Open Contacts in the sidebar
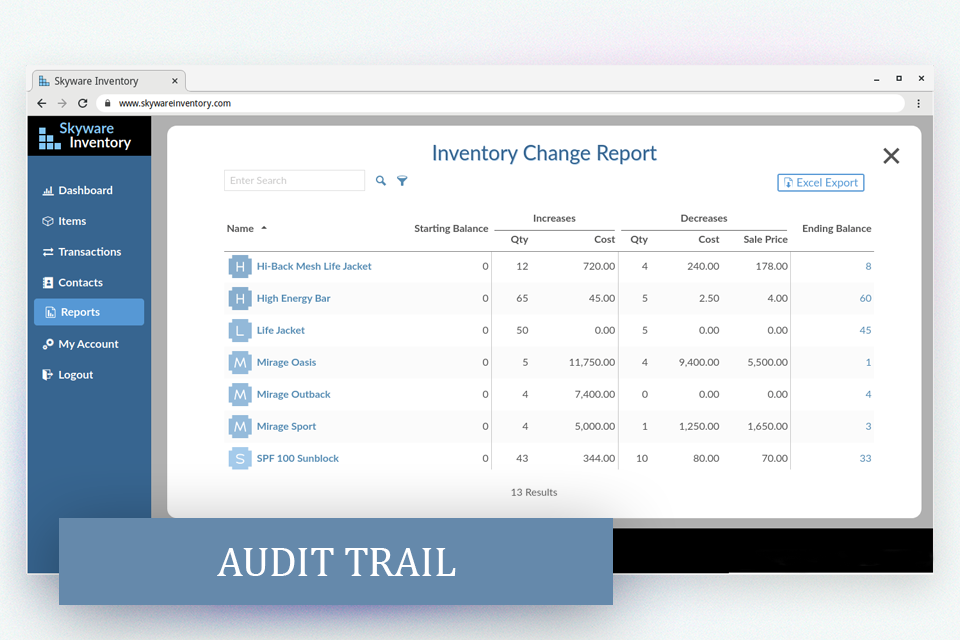This screenshot has height=640, width=960. tap(72, 282)
